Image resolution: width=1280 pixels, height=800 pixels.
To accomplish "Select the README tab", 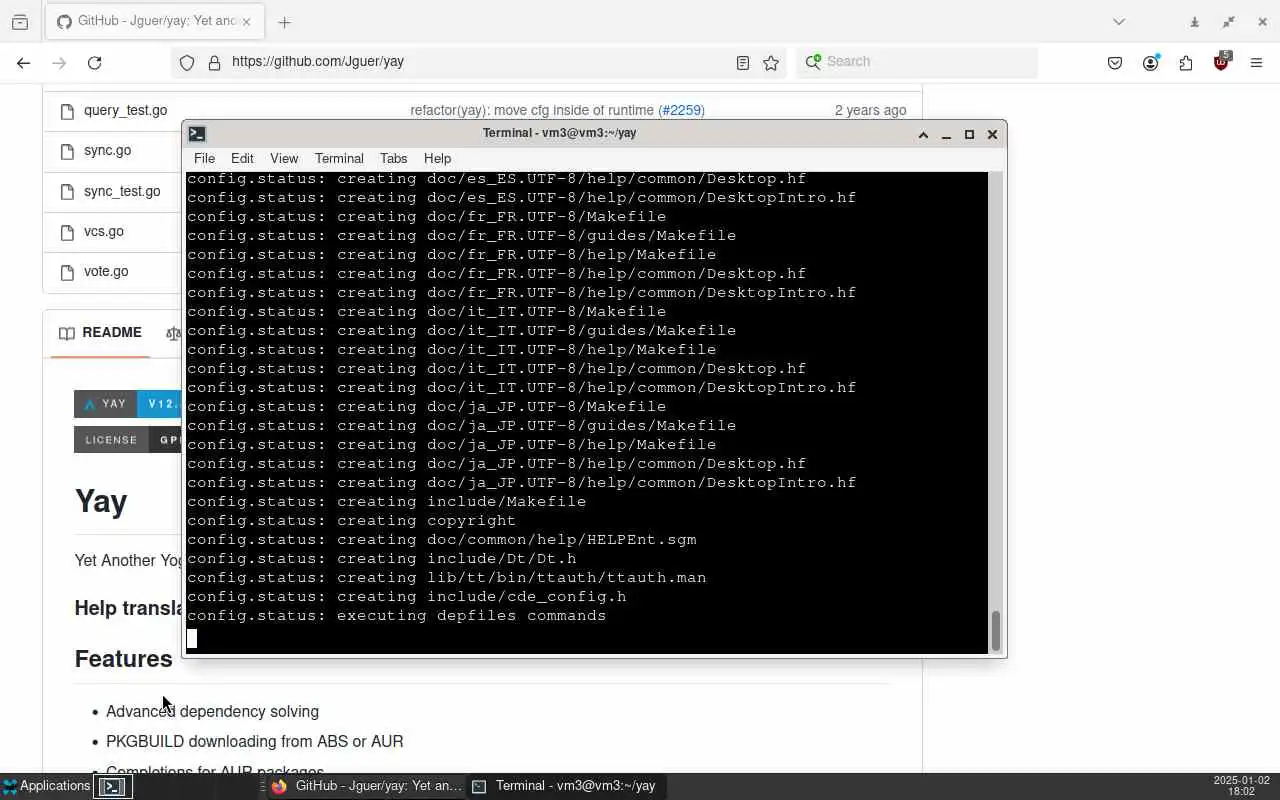I will coord(100,332).
